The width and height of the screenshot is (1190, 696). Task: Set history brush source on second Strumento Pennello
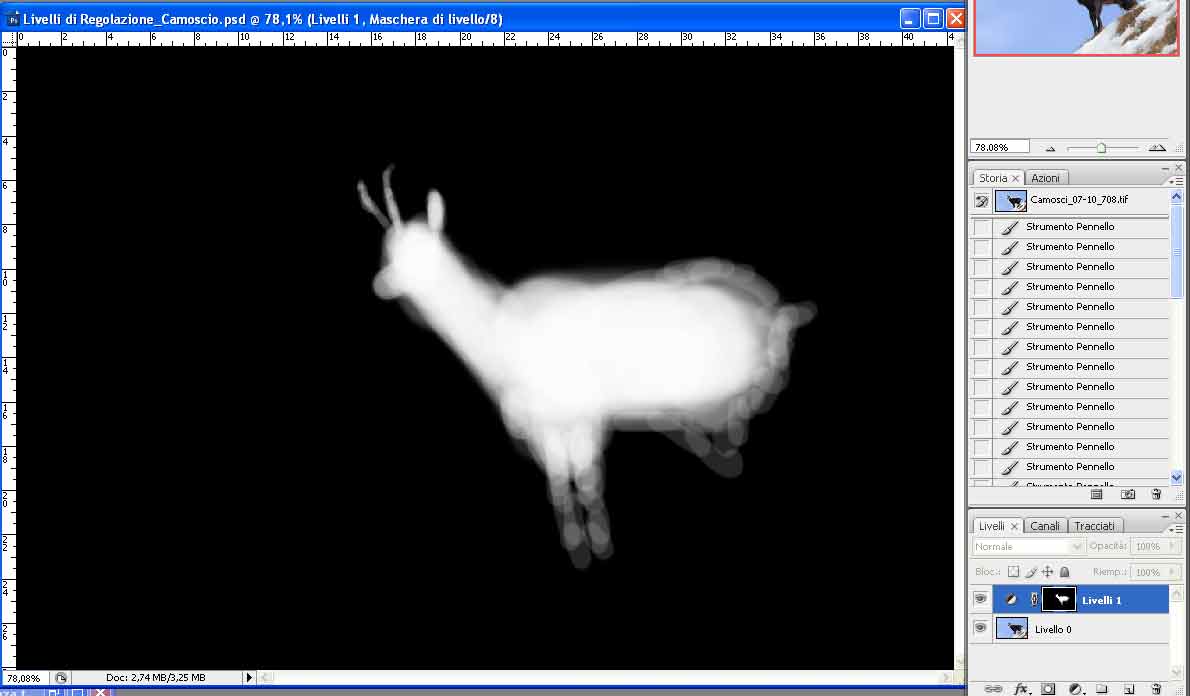click(982, 247)
